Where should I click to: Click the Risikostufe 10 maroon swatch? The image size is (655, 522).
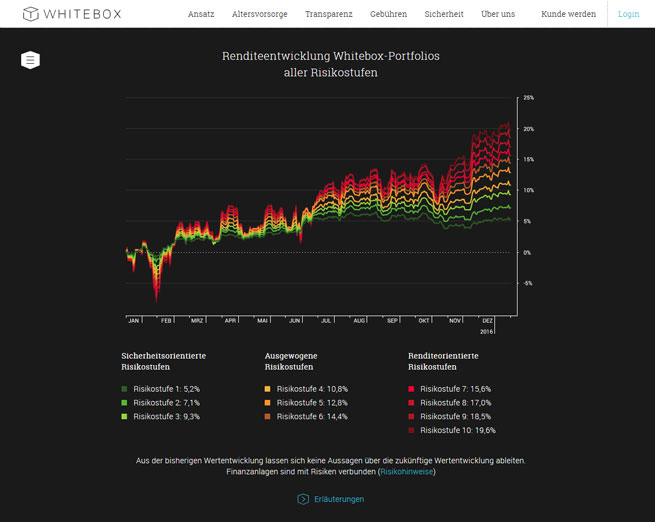click(x=411, y=430)
